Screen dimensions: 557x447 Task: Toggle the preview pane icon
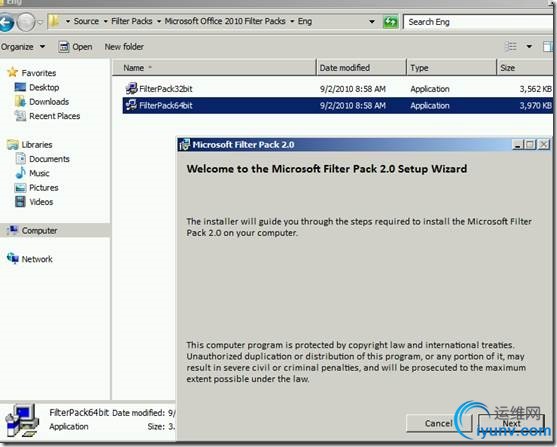tap(548, 47)
